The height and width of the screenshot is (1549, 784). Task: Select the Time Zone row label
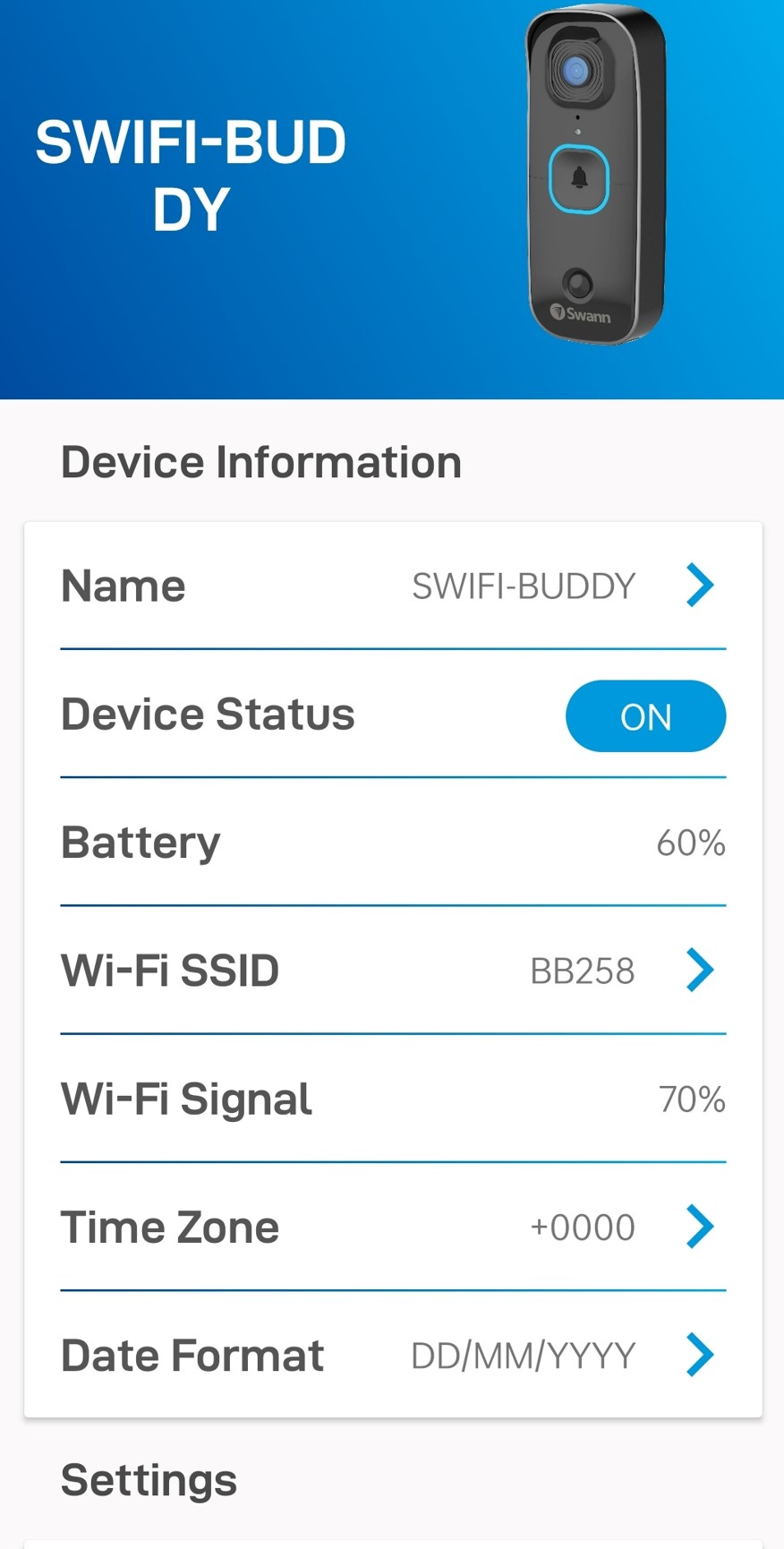(x=170, y=1228)
